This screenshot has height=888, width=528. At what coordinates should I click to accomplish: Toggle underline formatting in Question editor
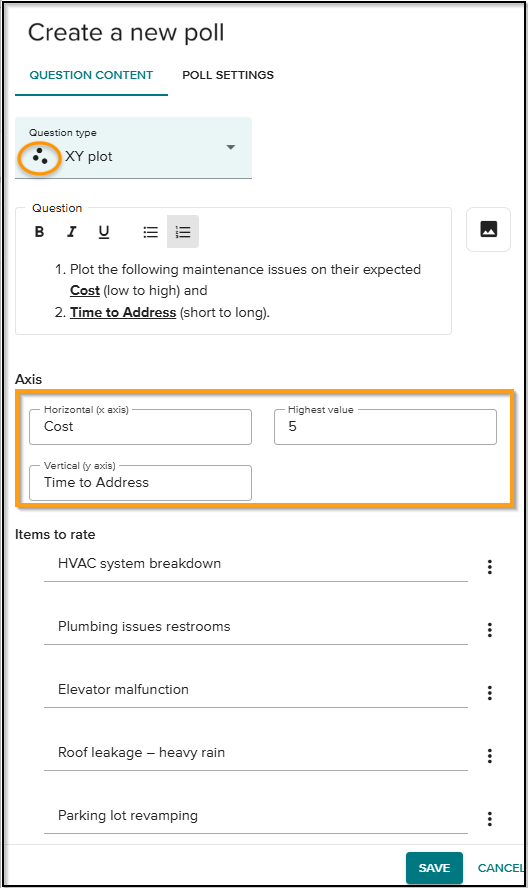click(x=104, y=232)
